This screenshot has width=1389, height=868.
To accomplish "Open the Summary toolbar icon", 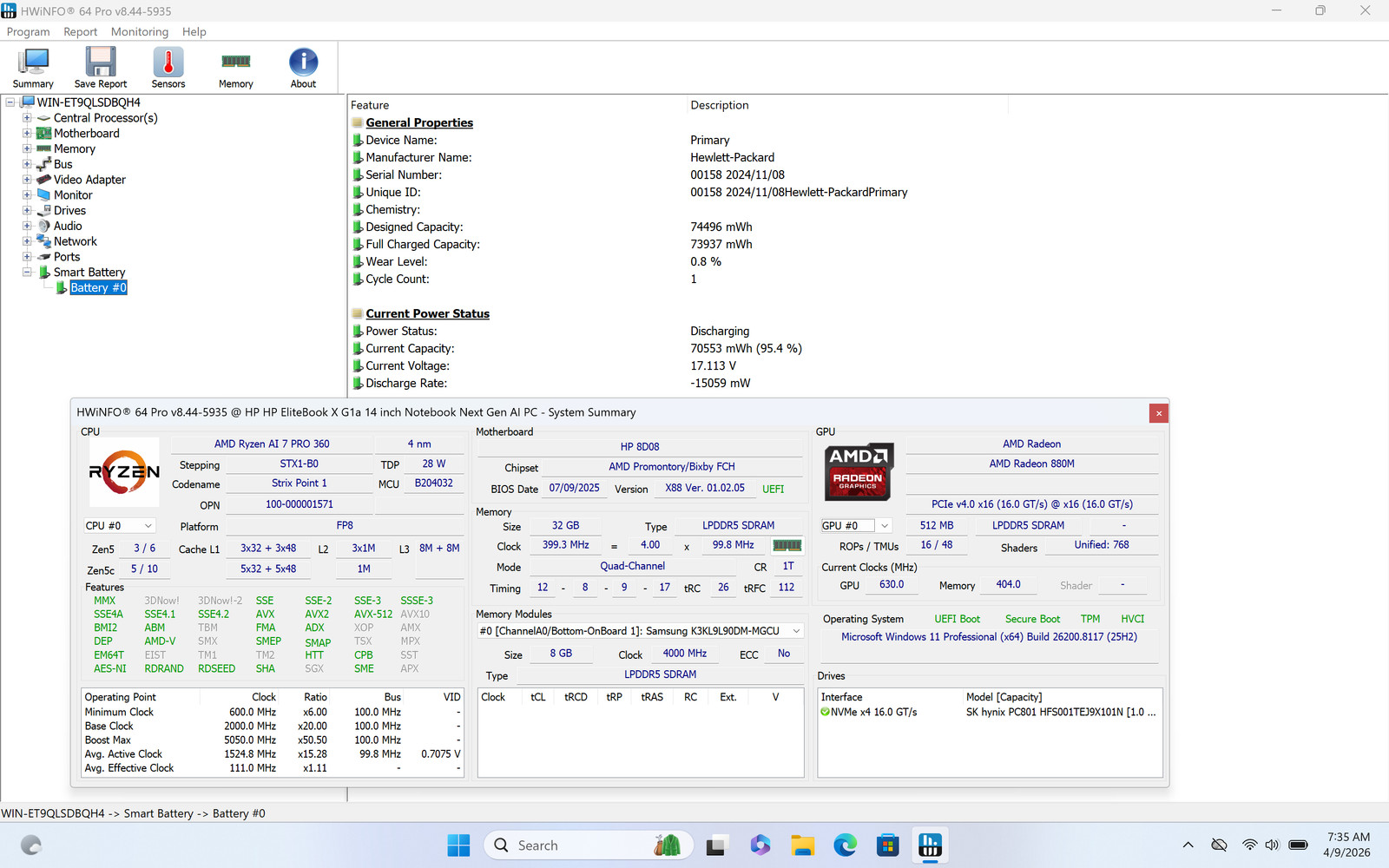I will tap(33, 68).
